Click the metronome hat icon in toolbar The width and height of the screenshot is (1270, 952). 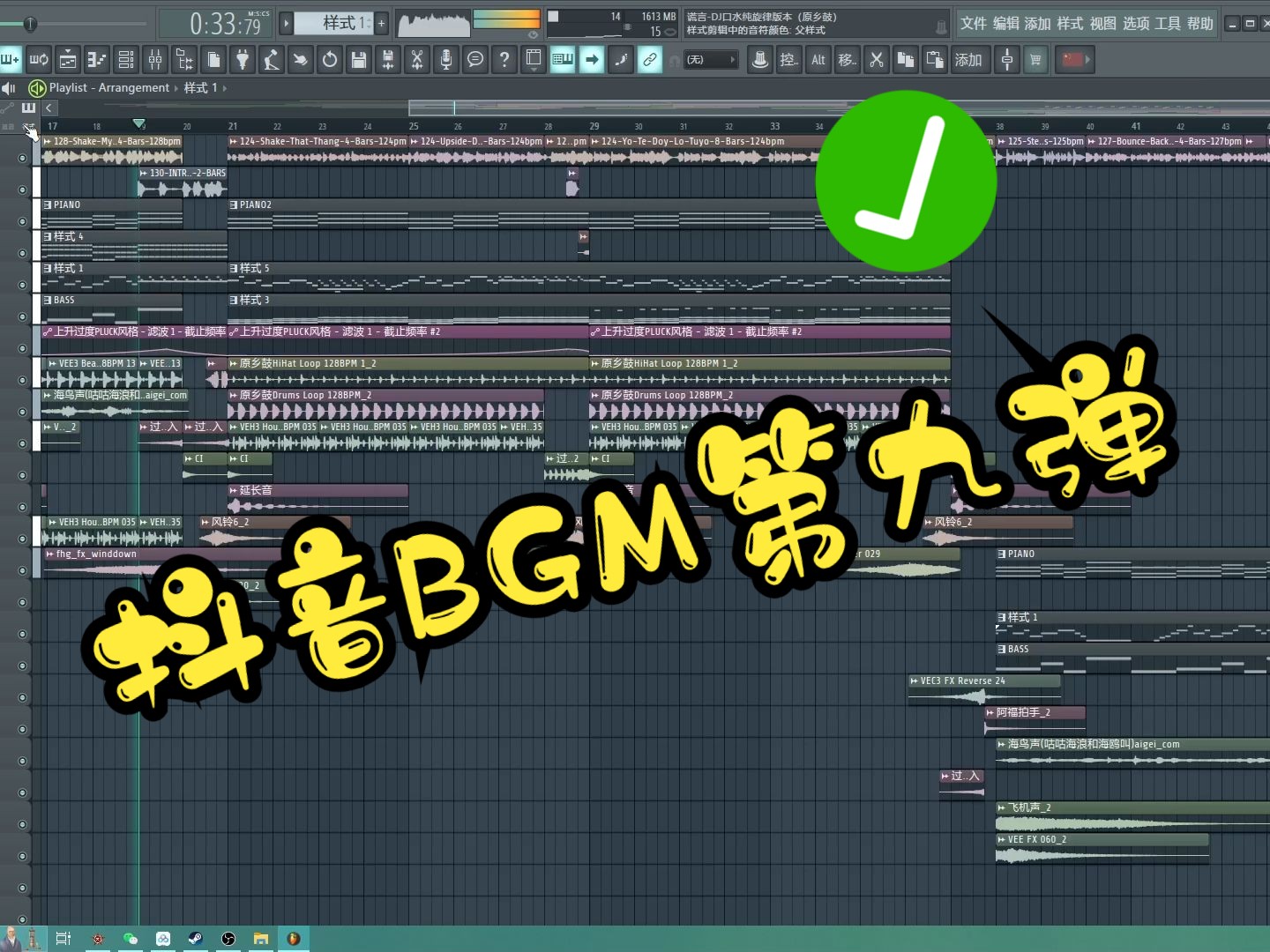[760, 59]
